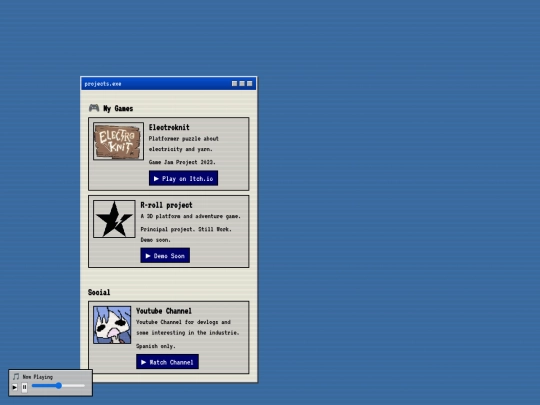Click Play on Itch.io button
This screenshot has height=405, width=540.
[x=183, y=178]
